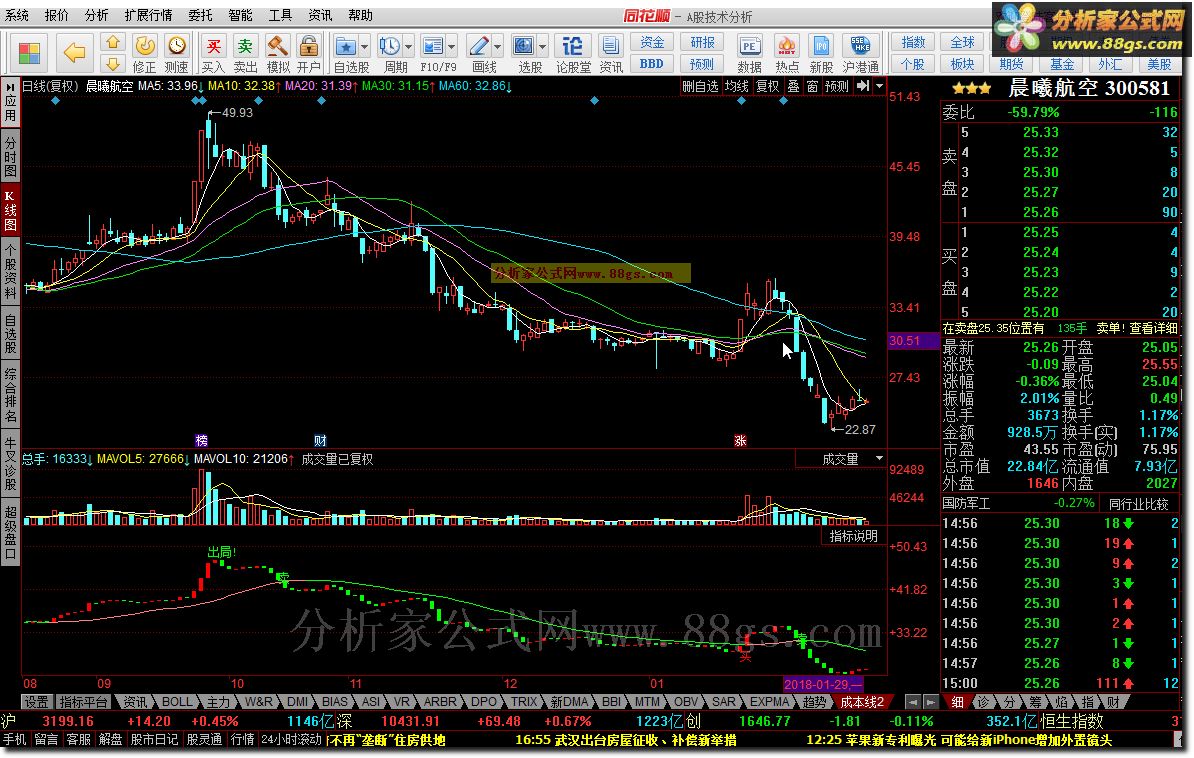Viewport: 1194px width, 758px height.
Task: Click the 资讯 news document icon
Action: (611, 53)
